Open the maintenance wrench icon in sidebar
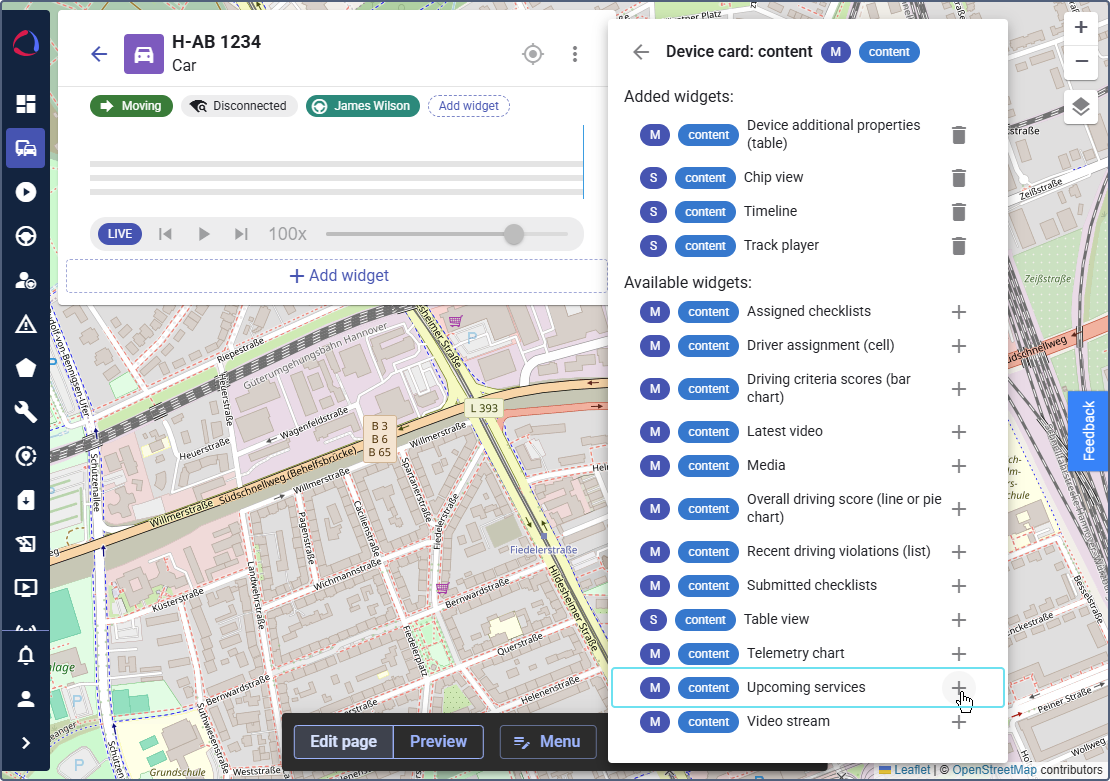 pos(25,412)
